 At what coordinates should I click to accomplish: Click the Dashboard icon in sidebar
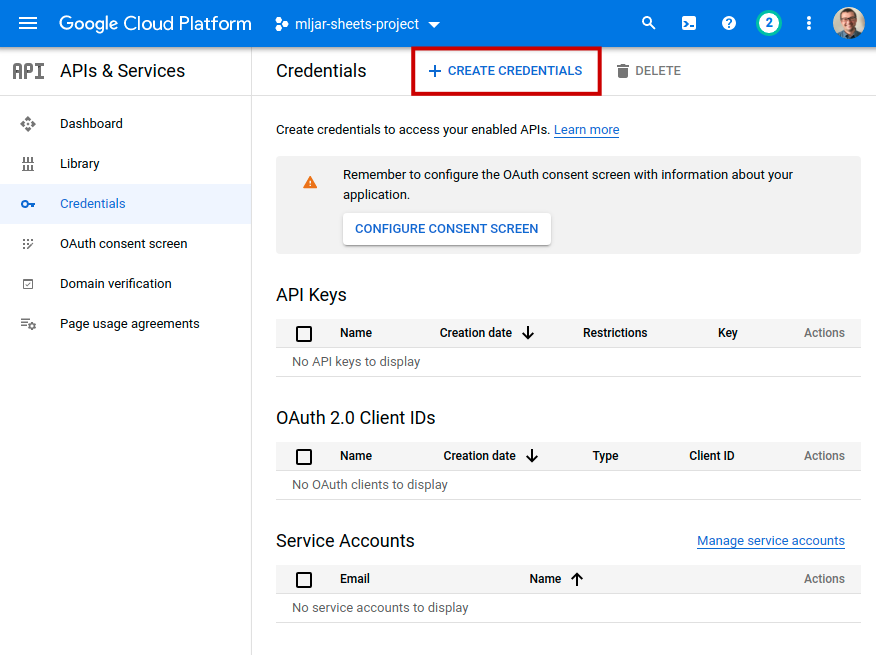click(28, 124)
